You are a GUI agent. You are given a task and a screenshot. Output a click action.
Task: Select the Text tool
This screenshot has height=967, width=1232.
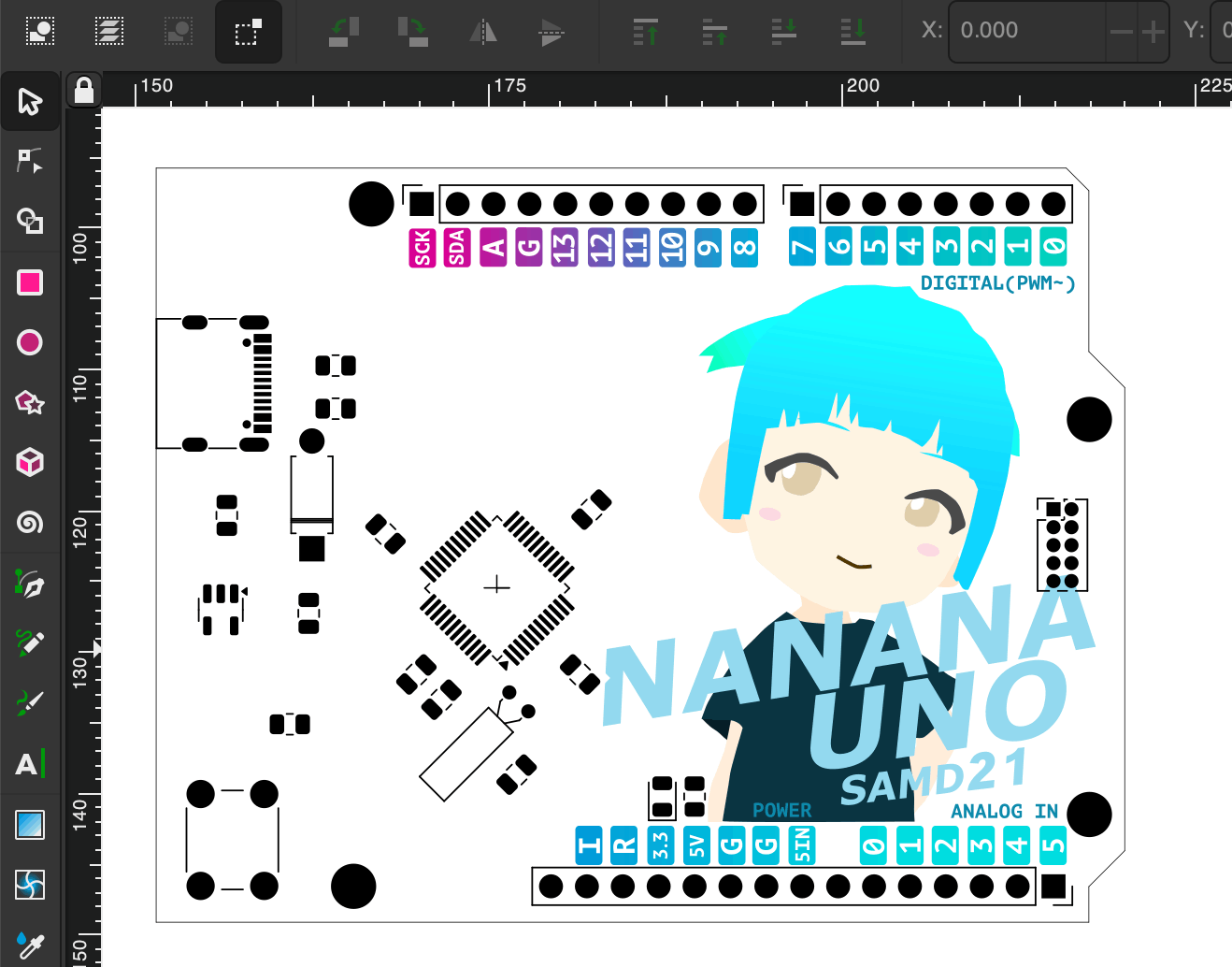(30, 764)
